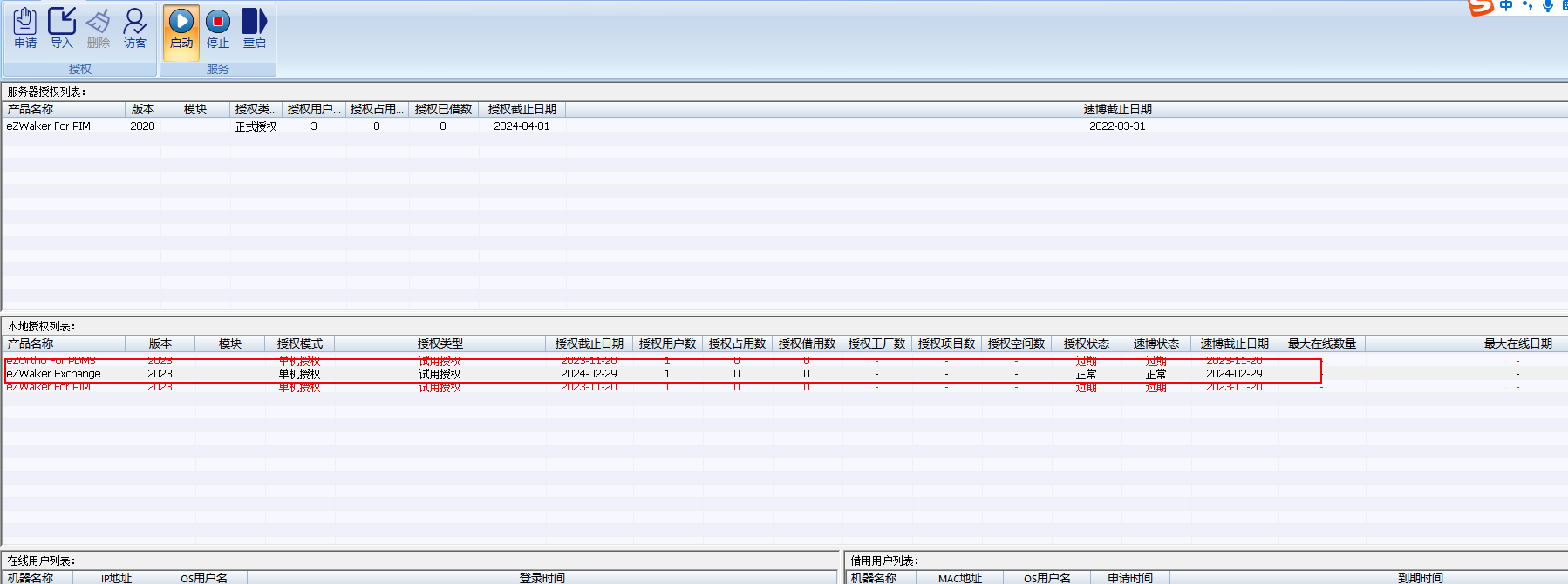This screenshot has width=1568, height=584.
Task: Click 模块 header in local license list
Action: [x=230, y=343]
